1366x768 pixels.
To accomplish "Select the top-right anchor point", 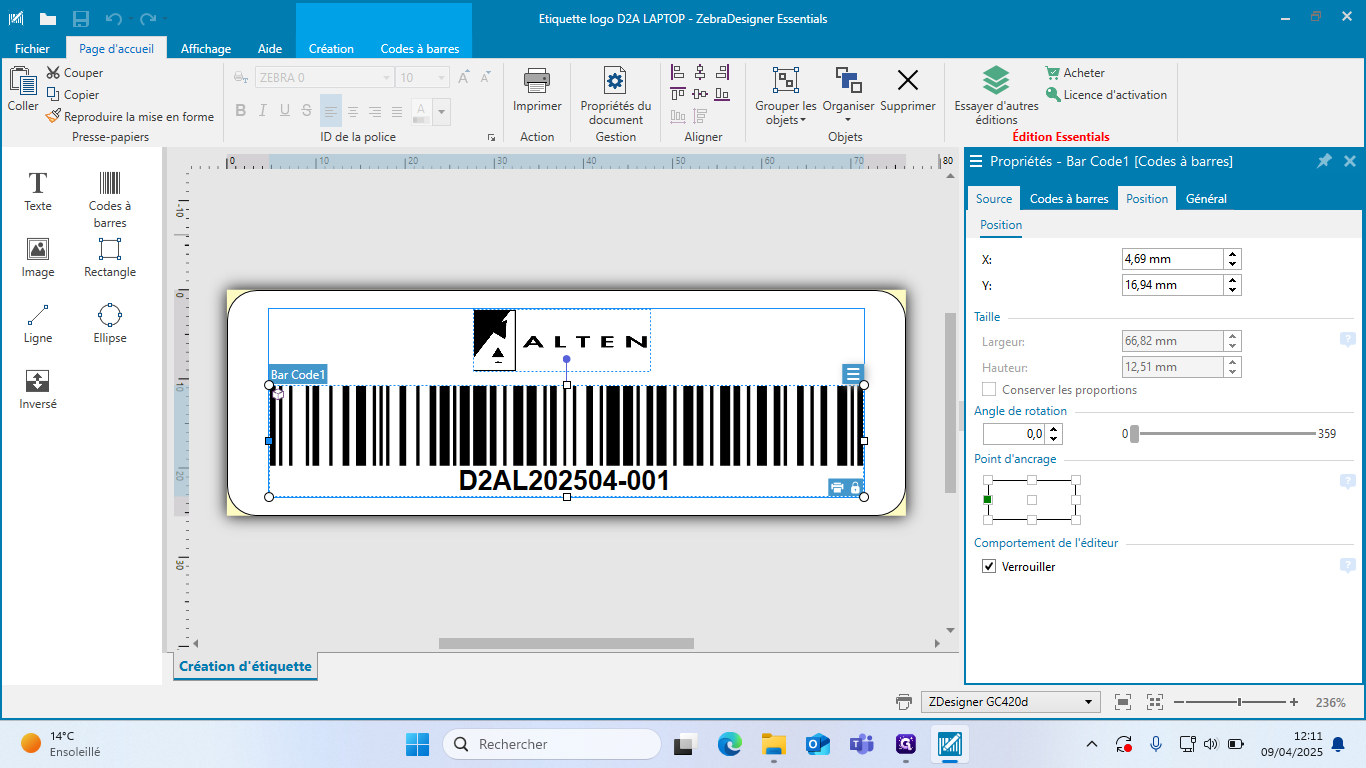I will click(1076, 480).
